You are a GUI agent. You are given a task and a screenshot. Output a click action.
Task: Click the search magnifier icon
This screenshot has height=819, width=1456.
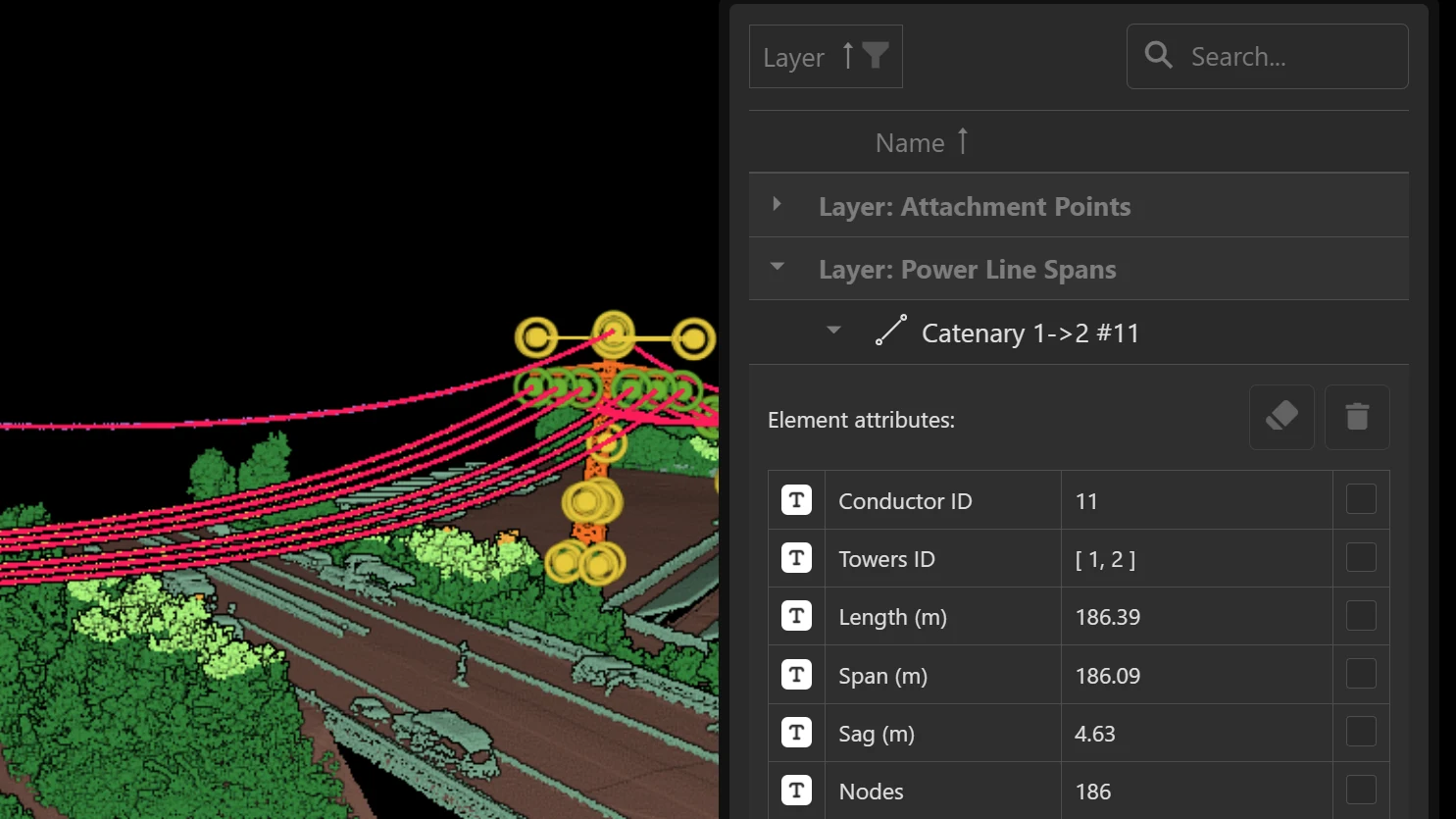coord(1158,56)
